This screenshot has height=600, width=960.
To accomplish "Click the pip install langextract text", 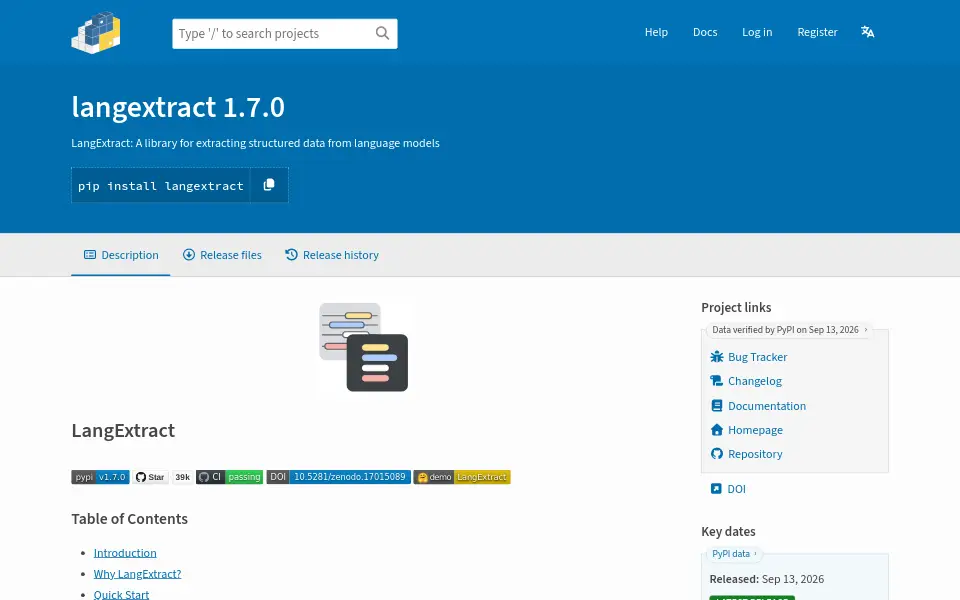I will pos(160,186).
